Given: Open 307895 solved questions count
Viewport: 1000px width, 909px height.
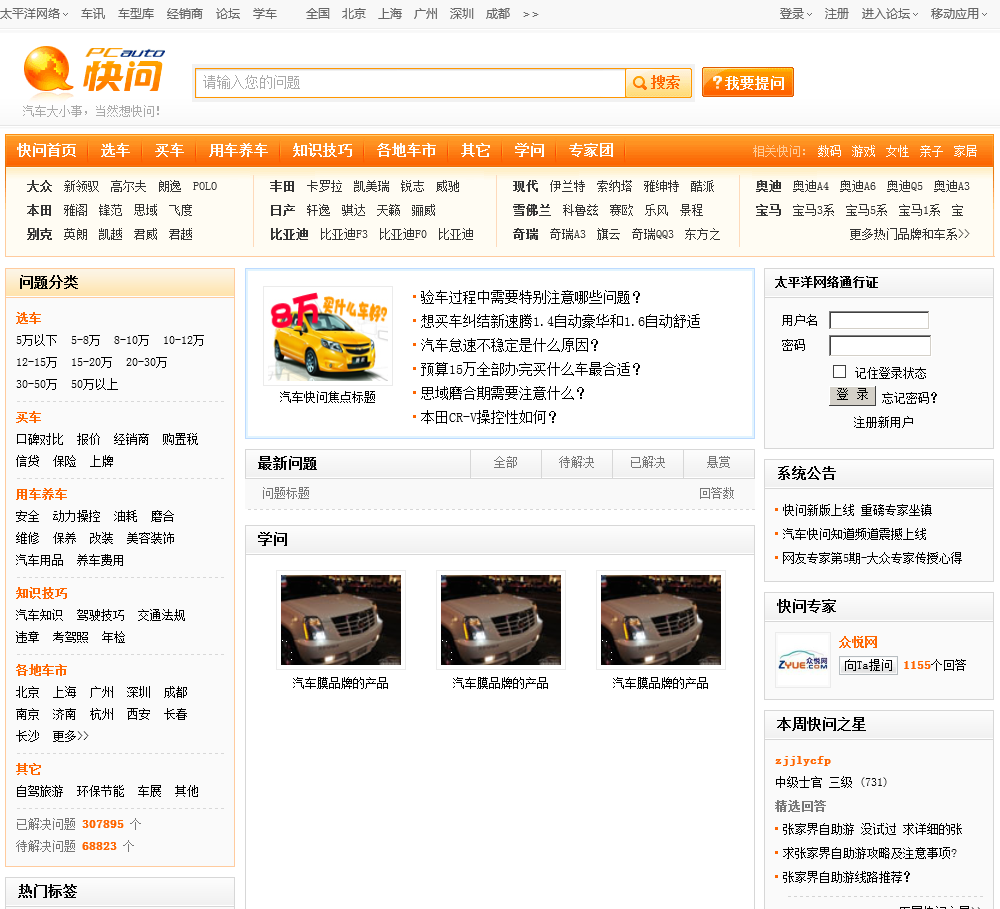Looking at the screenshot, I should pos(103,824).
